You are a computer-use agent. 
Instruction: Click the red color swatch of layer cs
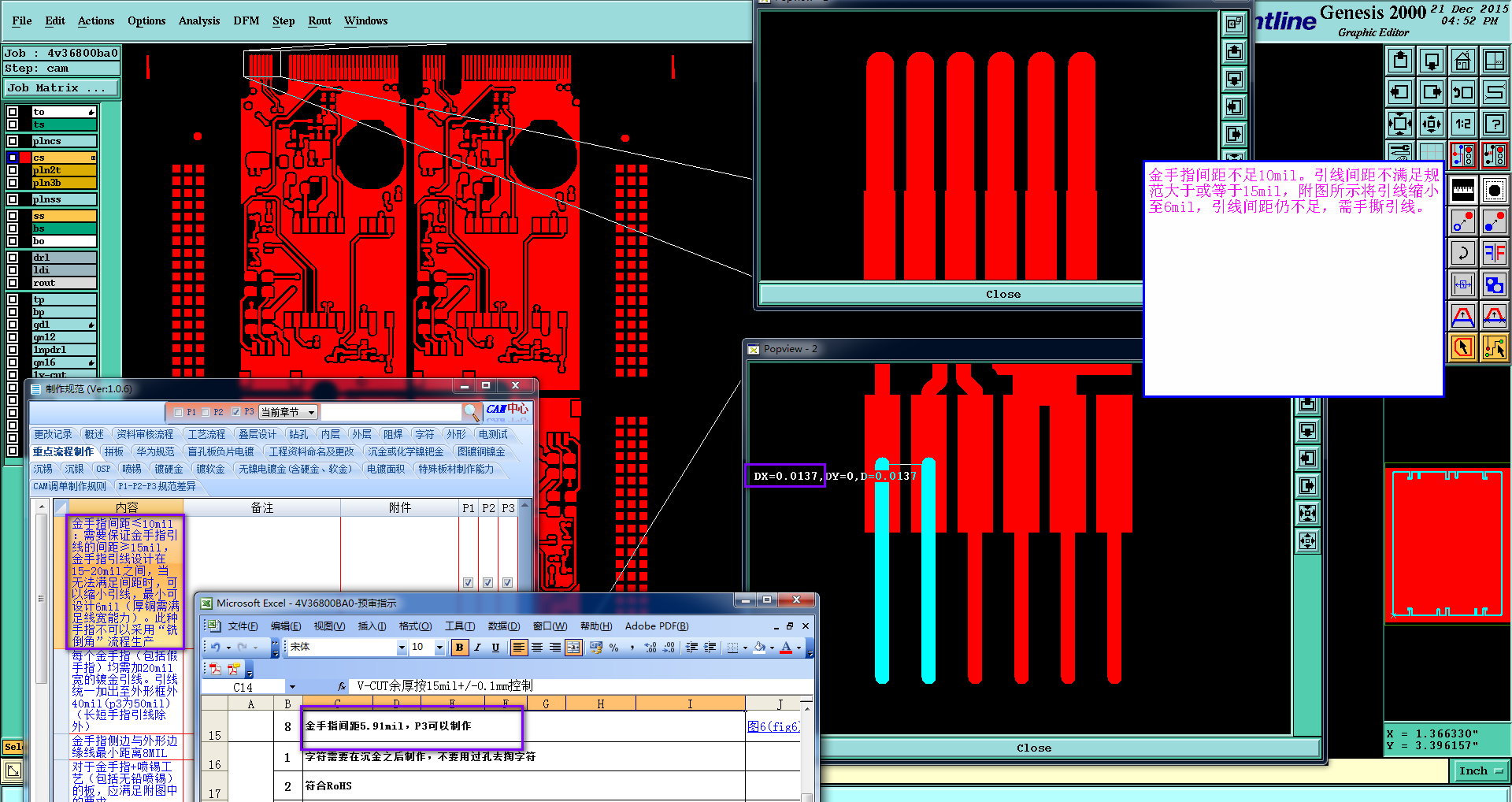point(26,158)
